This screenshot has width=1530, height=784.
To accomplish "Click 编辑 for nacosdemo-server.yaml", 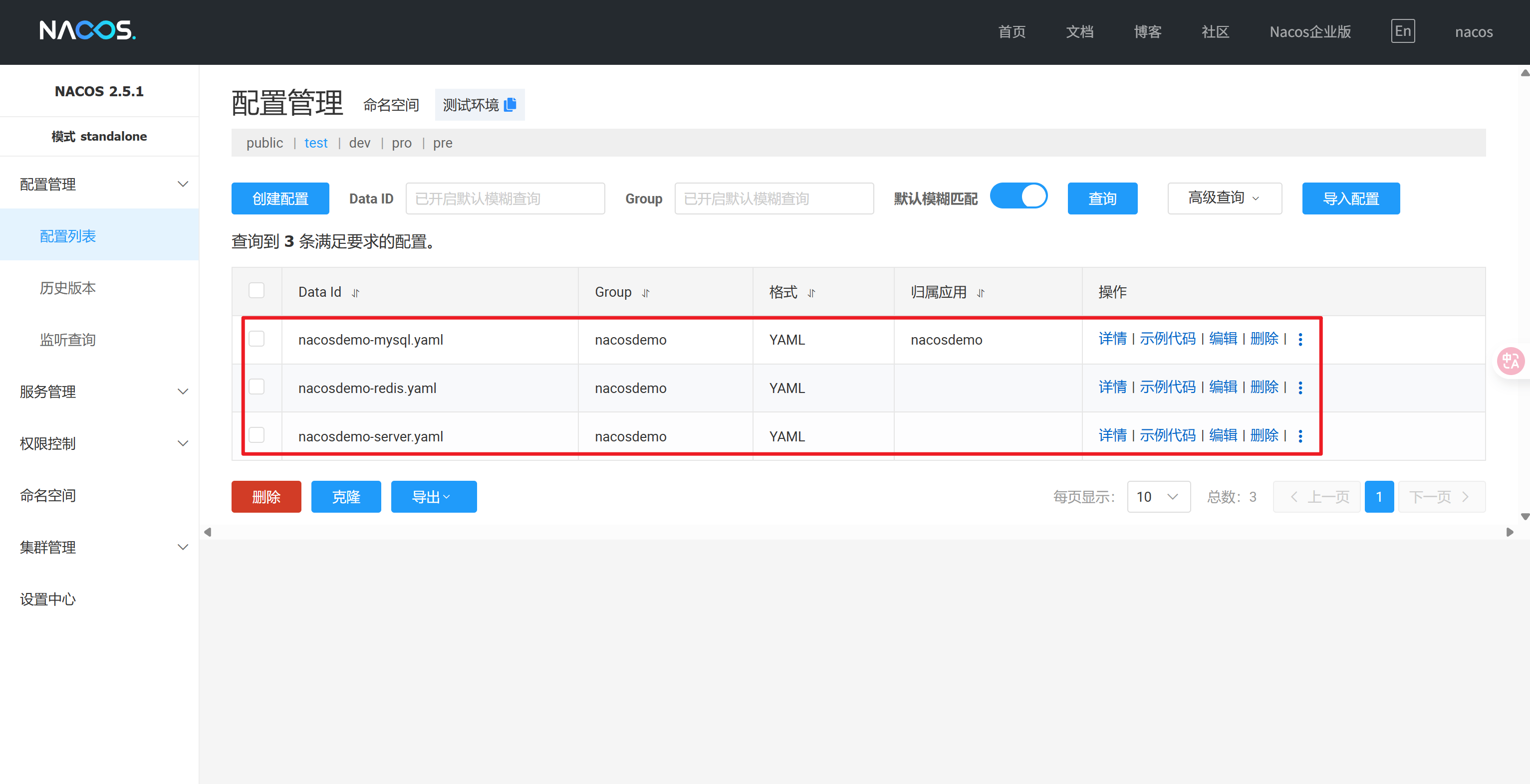I will [x=1223, y=435].
